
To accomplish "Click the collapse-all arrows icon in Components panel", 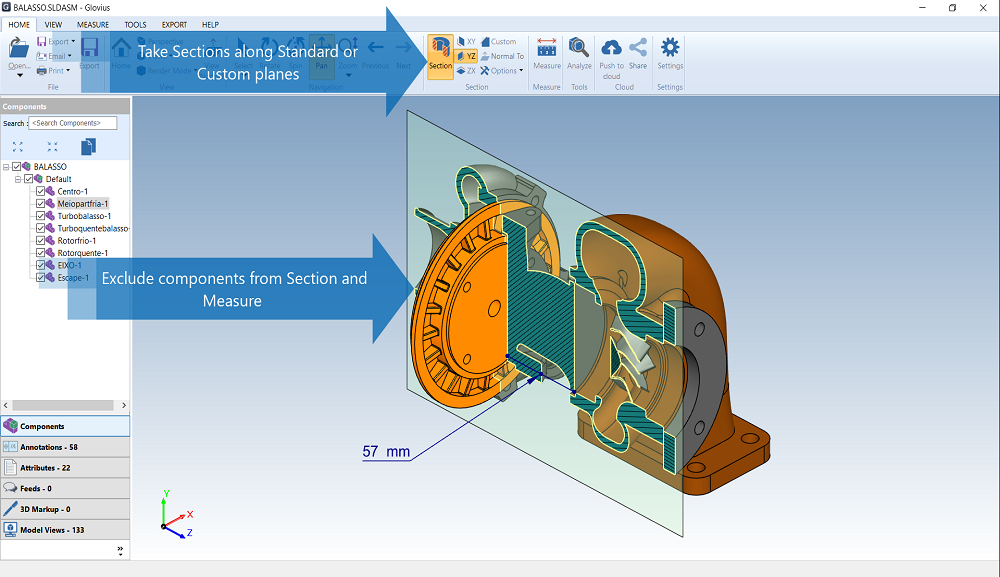I will coord(52,147).
